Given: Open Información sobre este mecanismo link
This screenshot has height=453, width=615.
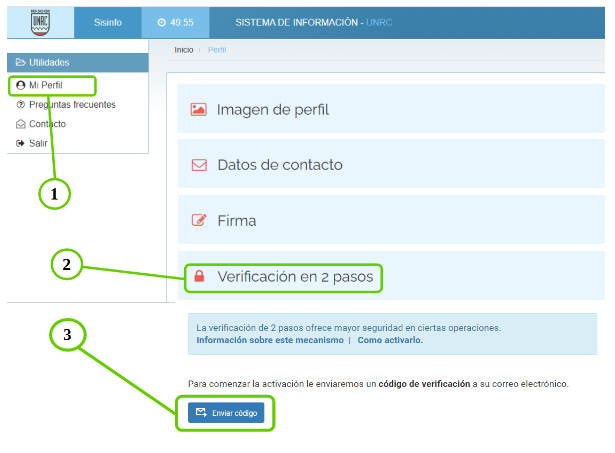Looking at the screenshot, I should [x=270, y=340].
